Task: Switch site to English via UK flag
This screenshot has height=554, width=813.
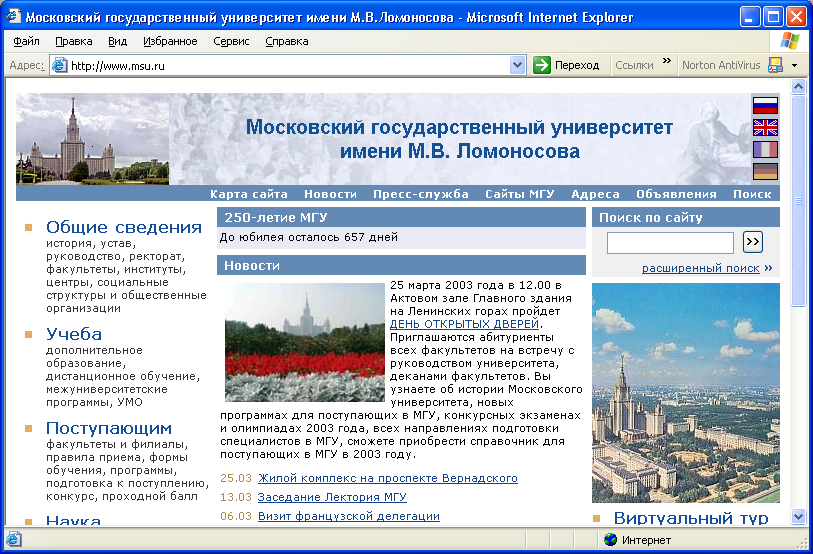Action: point(765,127)
